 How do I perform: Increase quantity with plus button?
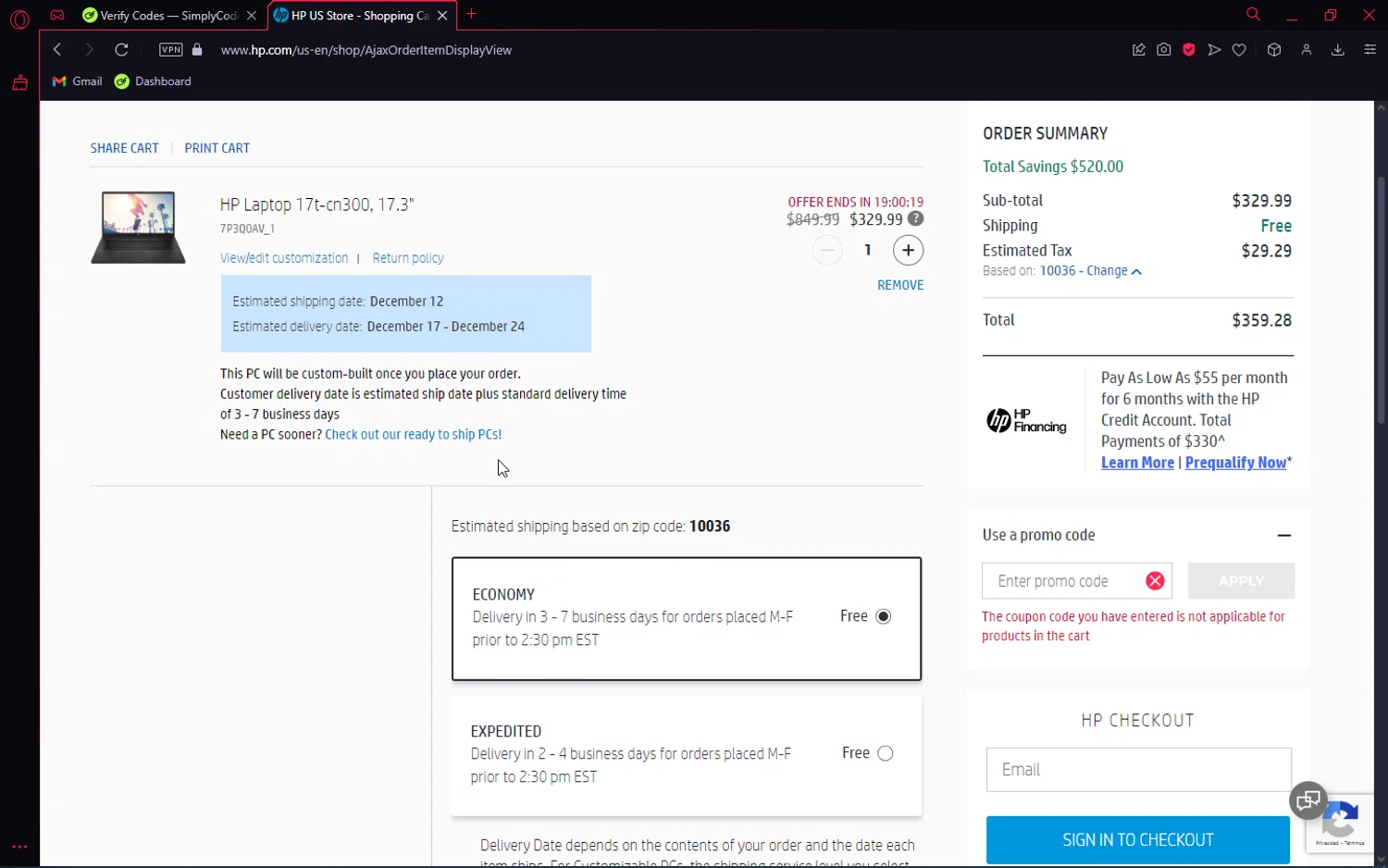909,250
